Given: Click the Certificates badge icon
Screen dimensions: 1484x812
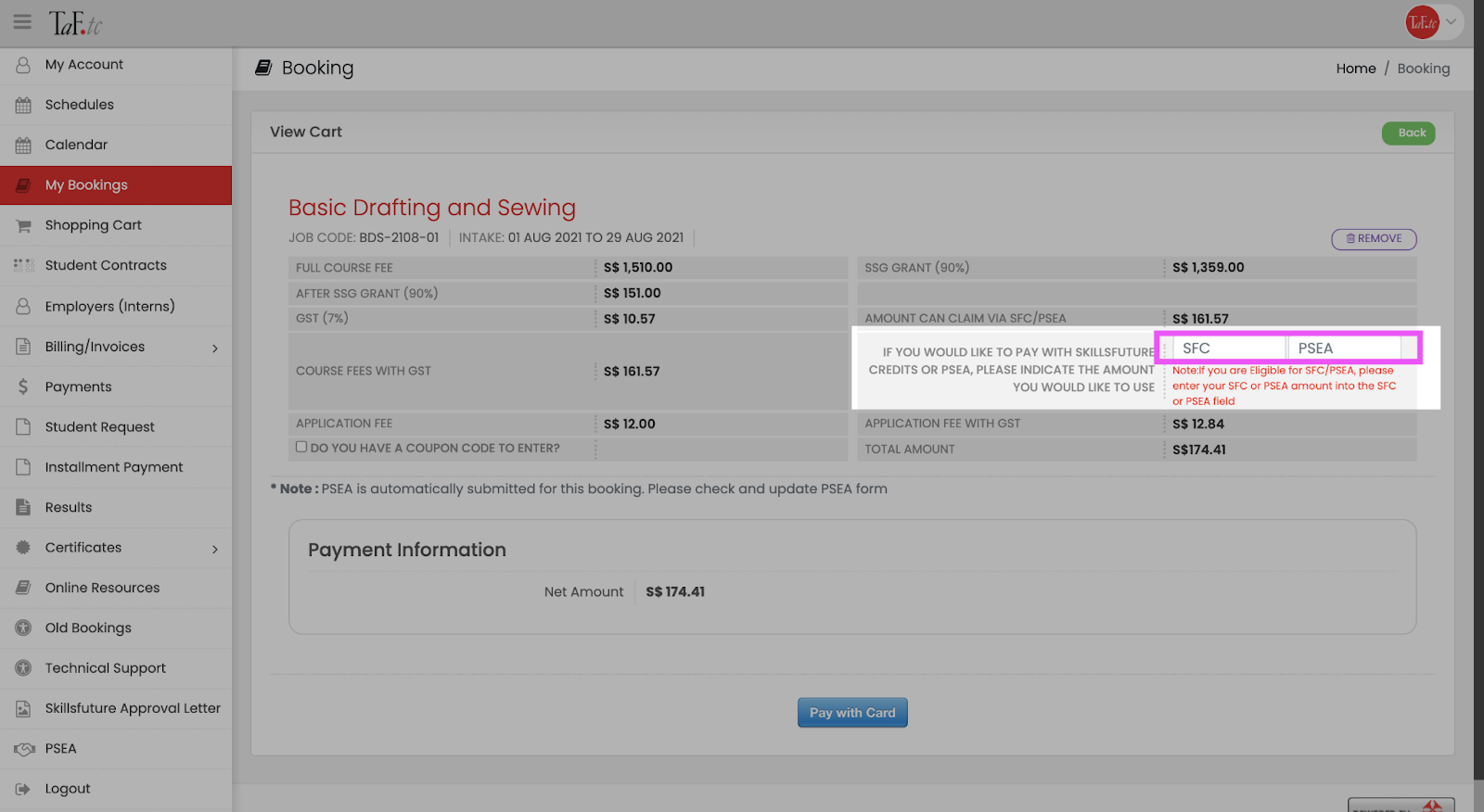Looking at the screenshot, I should click(x=23, y=547).
